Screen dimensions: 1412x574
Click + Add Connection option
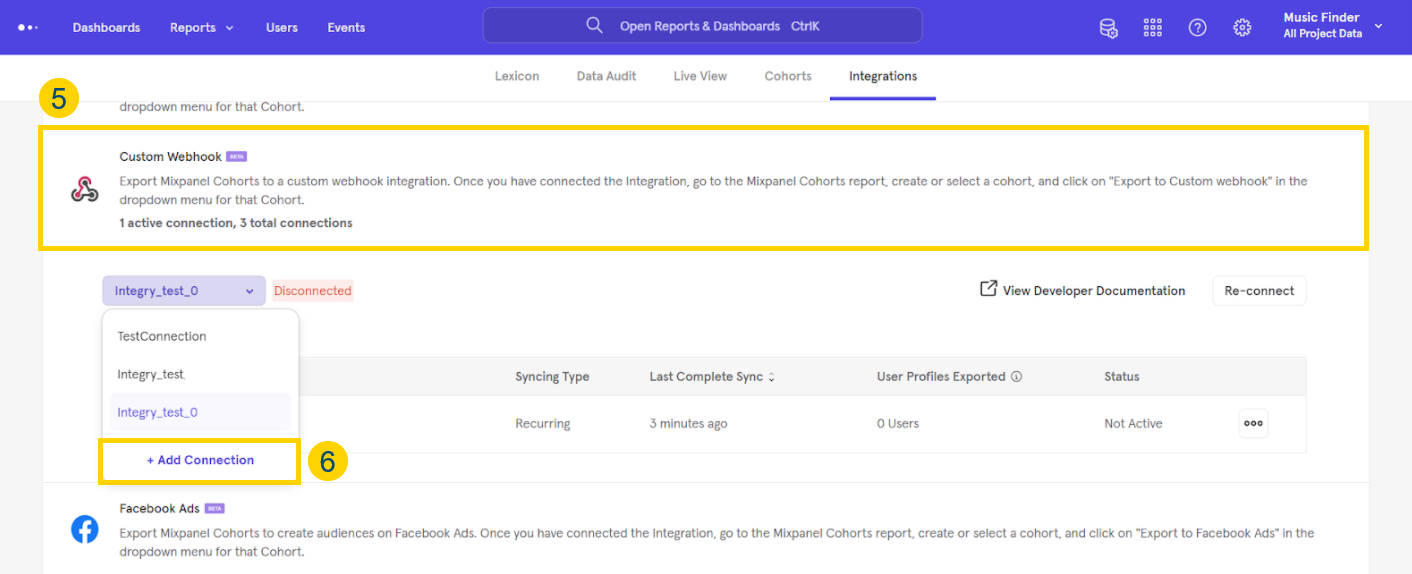[x=200, y=461]
